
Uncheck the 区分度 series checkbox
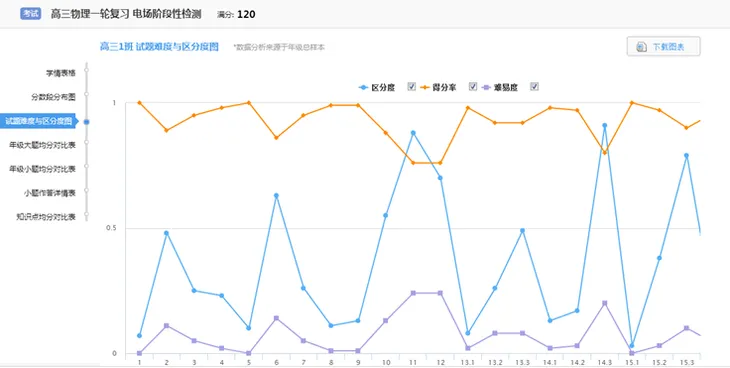[412, 86]
